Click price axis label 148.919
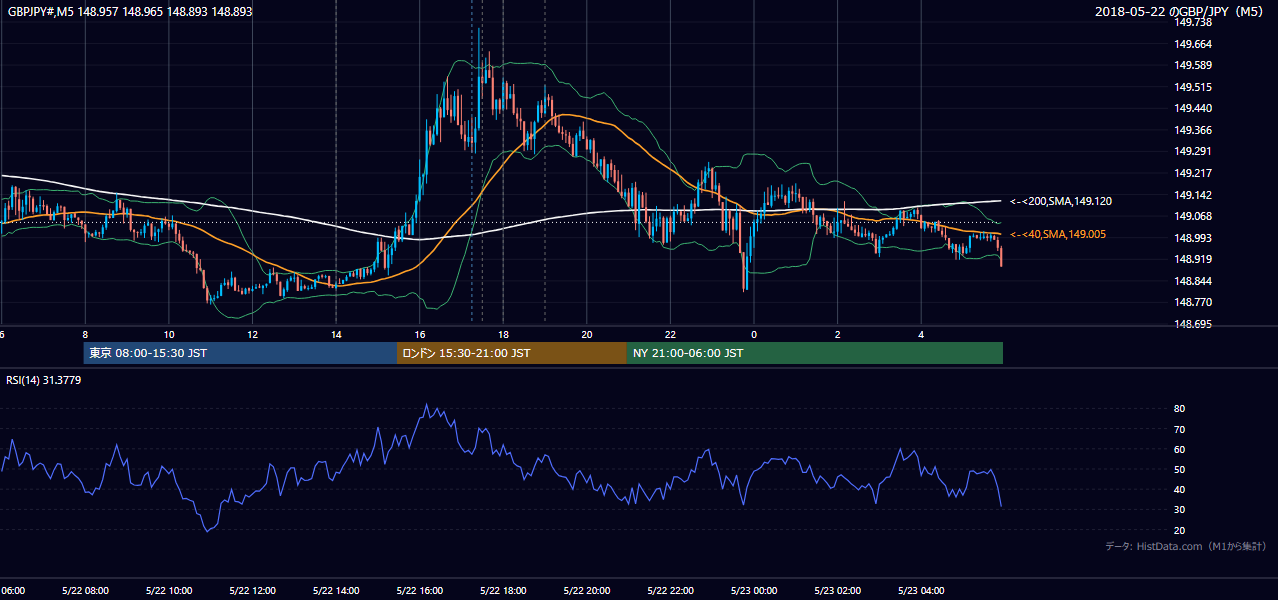This screenshot has width=1278, height=600. point(1193,259)
